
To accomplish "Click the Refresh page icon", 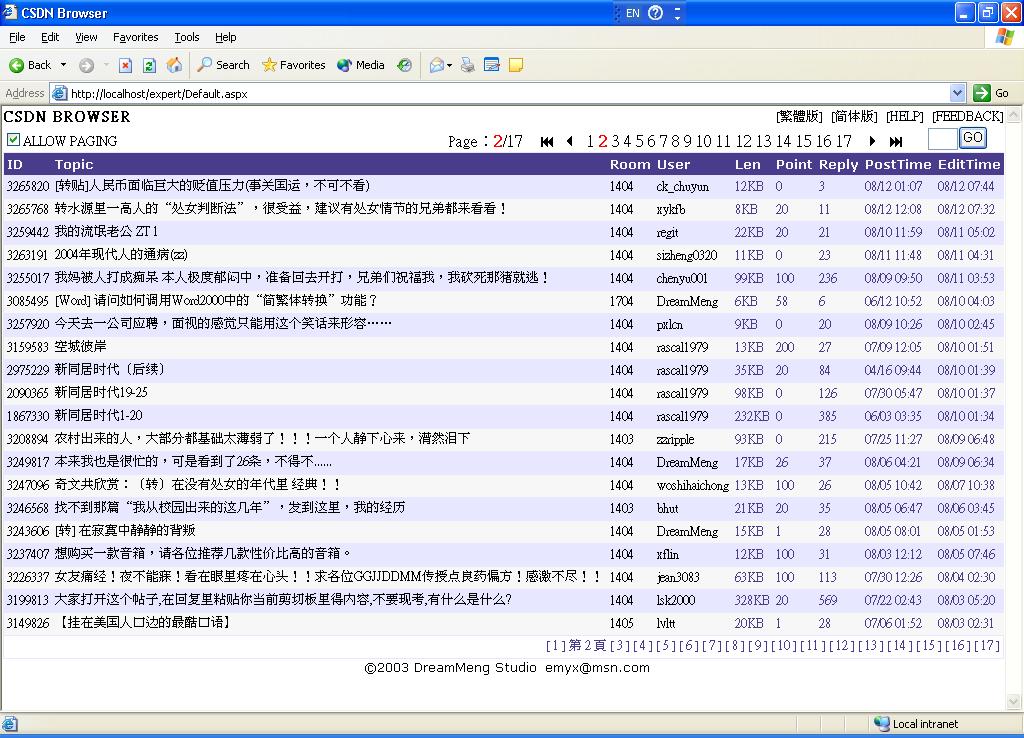I will [149, 65].
